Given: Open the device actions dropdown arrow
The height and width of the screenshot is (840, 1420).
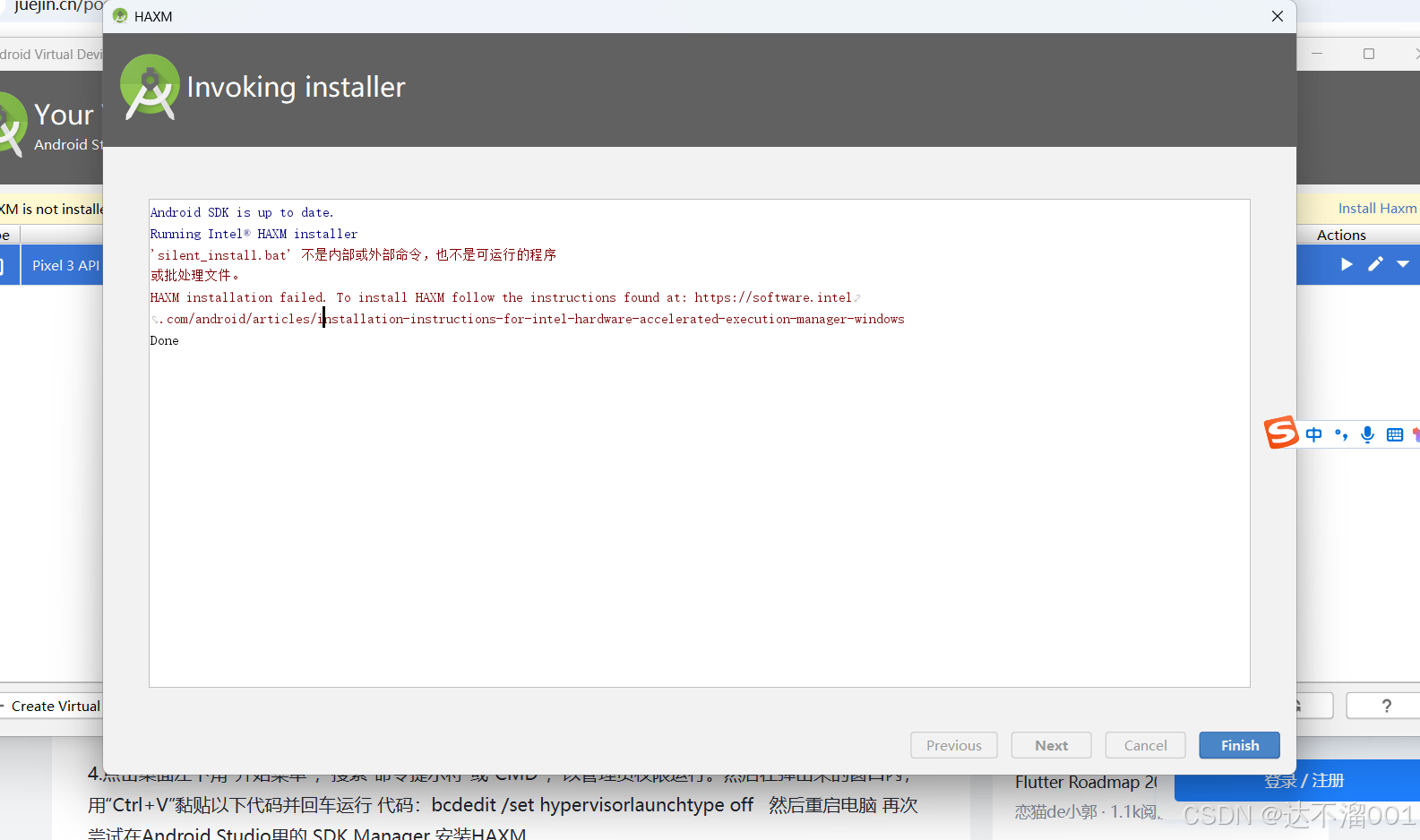Looking at the screenshot, I should (x=1403, y=264).
